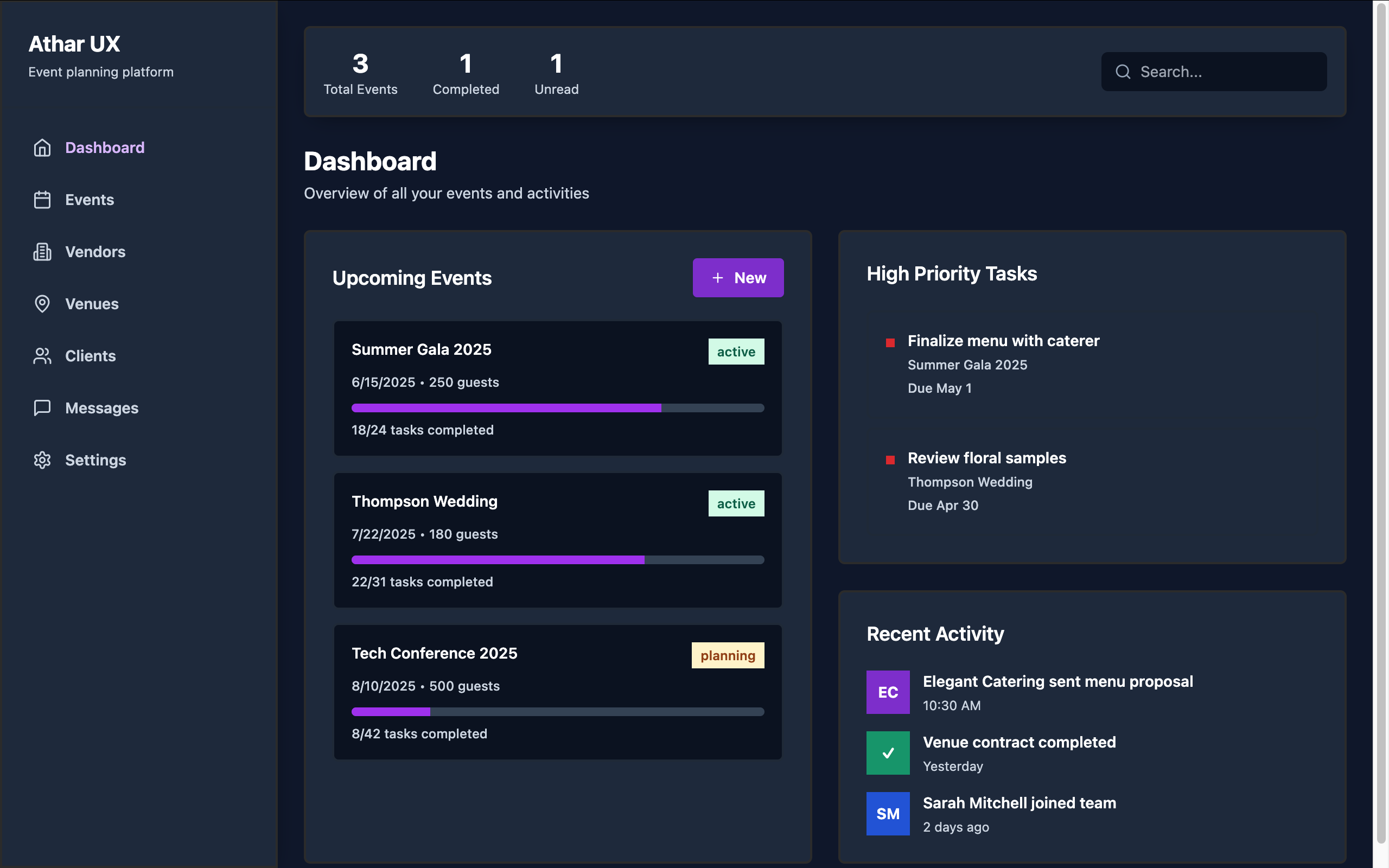
Task: Click the Vendors building icon
Action: pos(42,252)
